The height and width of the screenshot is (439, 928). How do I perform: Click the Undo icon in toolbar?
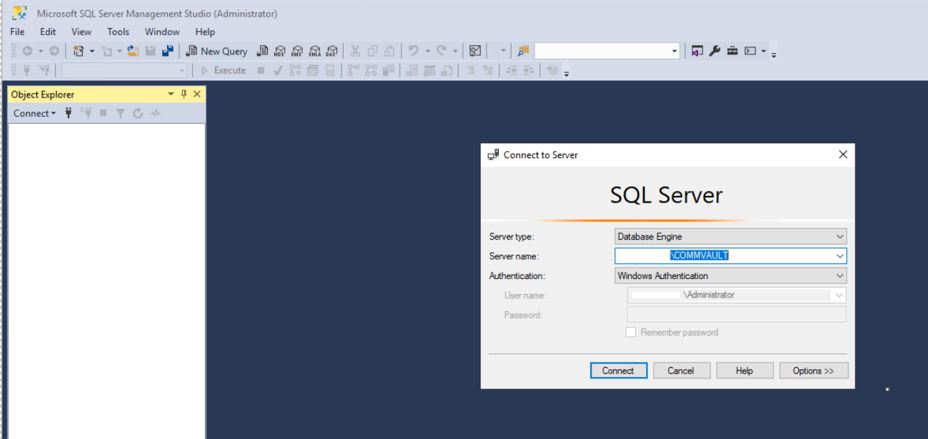pos(414,51)
